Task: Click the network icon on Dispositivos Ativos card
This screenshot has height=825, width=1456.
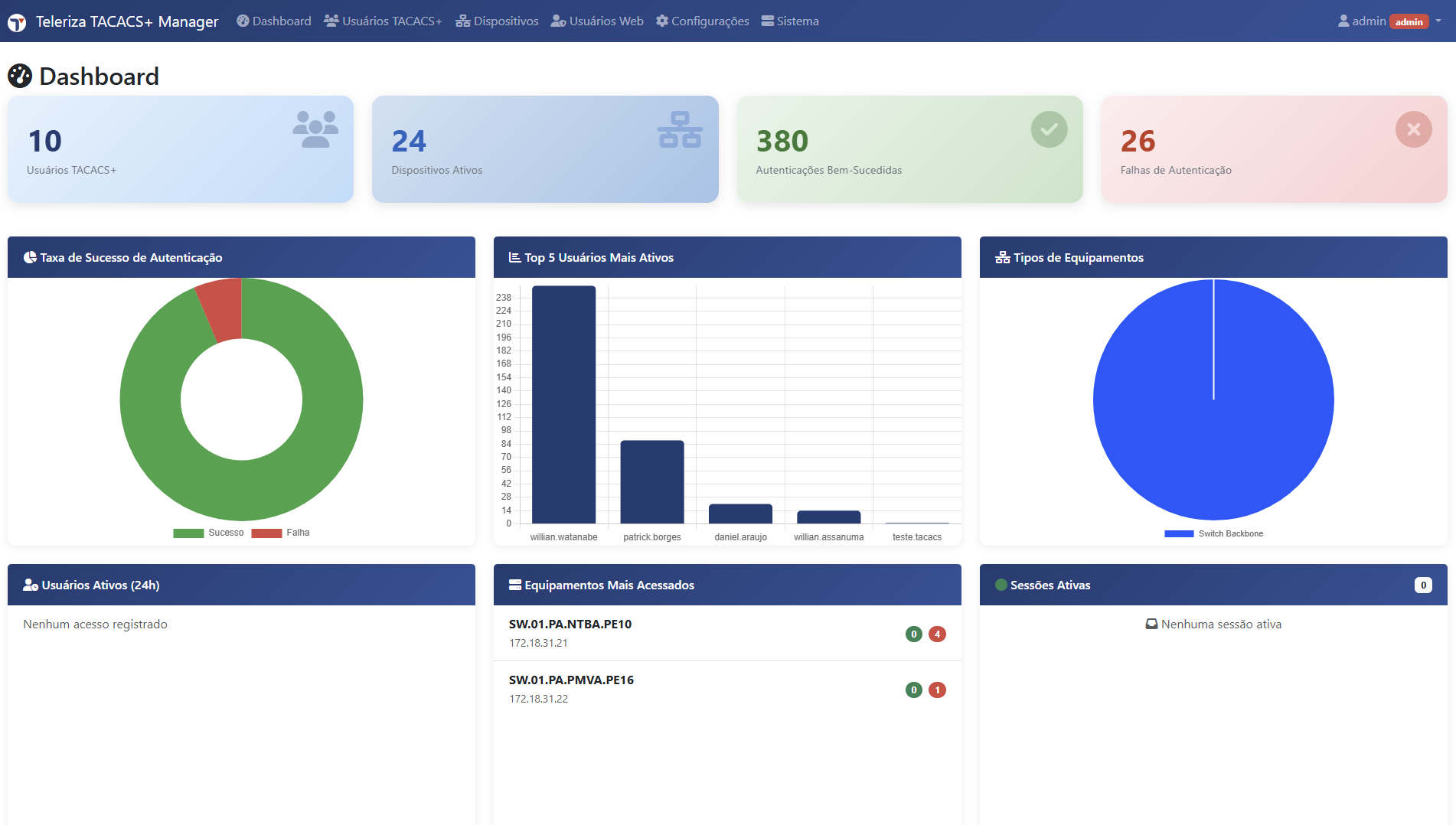Action: 680,129
